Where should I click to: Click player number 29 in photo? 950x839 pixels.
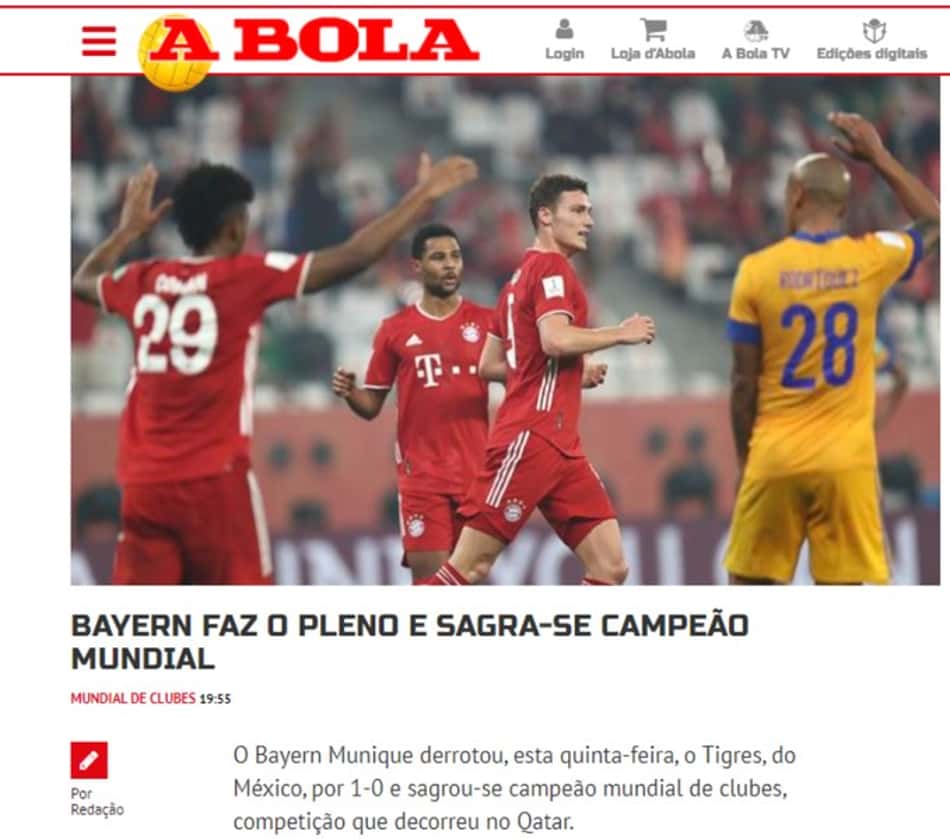(x=176, y=333)
